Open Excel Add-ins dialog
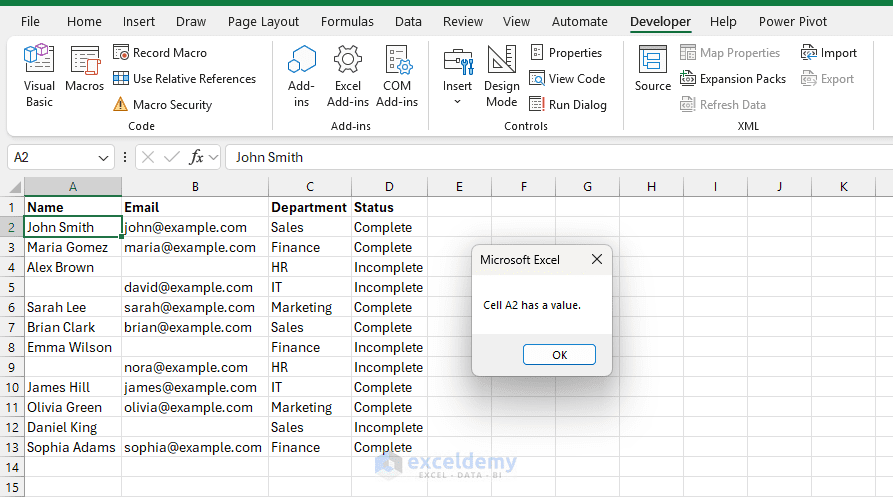 [348, 76]
